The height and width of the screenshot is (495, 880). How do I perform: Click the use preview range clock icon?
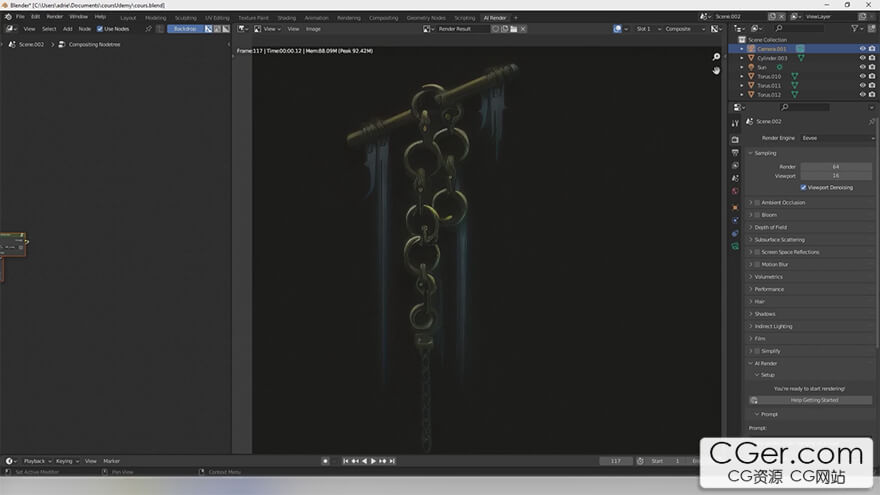click(640, 461)
